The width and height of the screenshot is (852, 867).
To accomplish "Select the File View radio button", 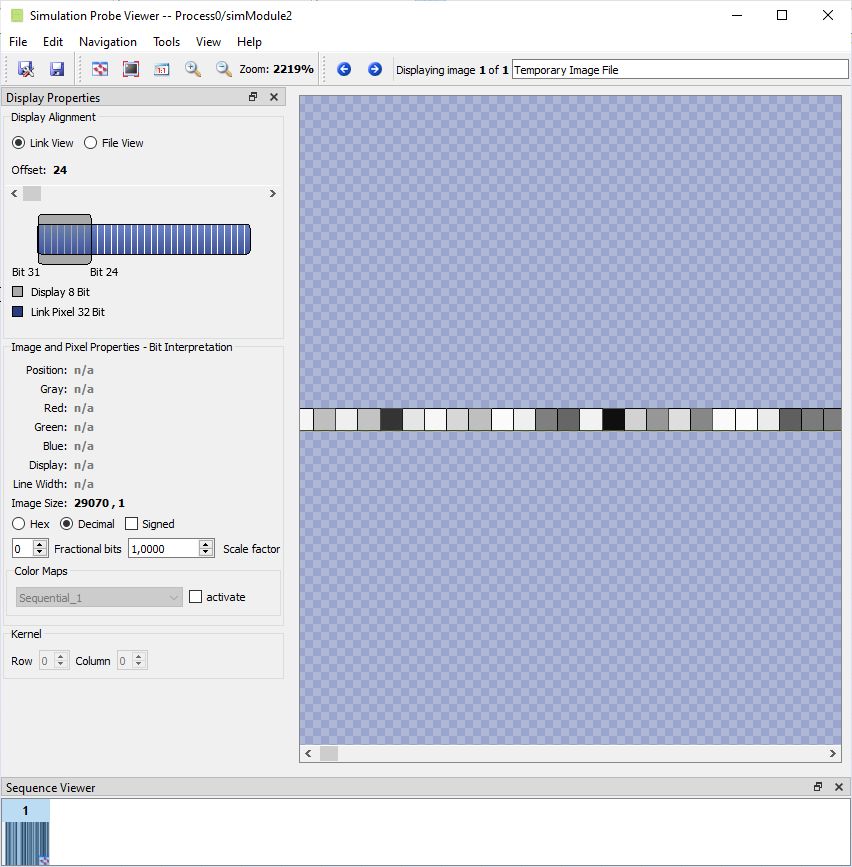I will point(90,143).
